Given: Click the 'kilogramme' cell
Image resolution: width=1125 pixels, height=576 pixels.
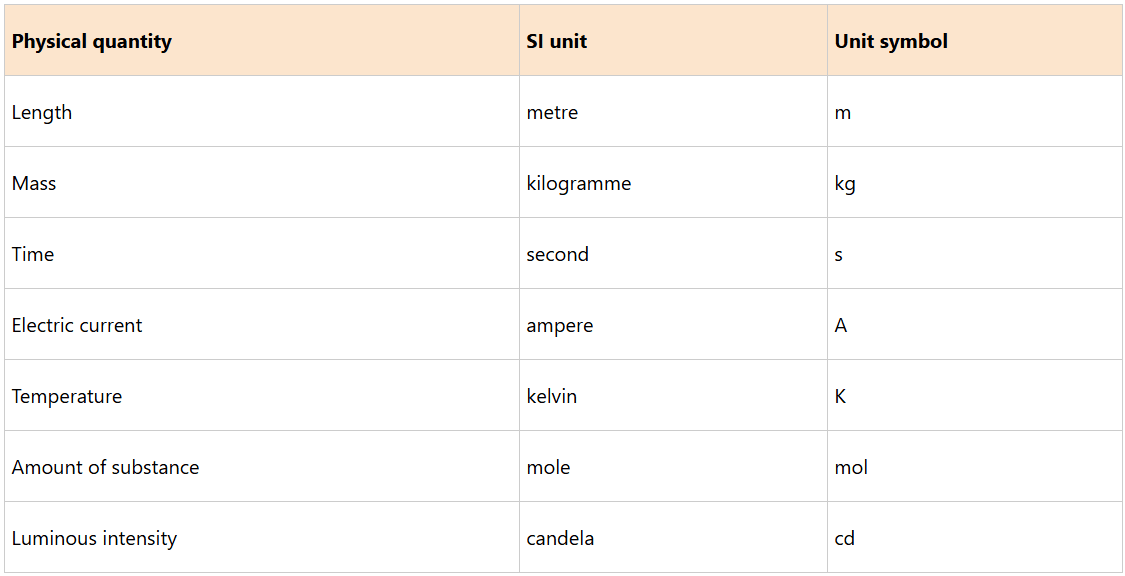Looking at the screenshot, I should point(579,184).
